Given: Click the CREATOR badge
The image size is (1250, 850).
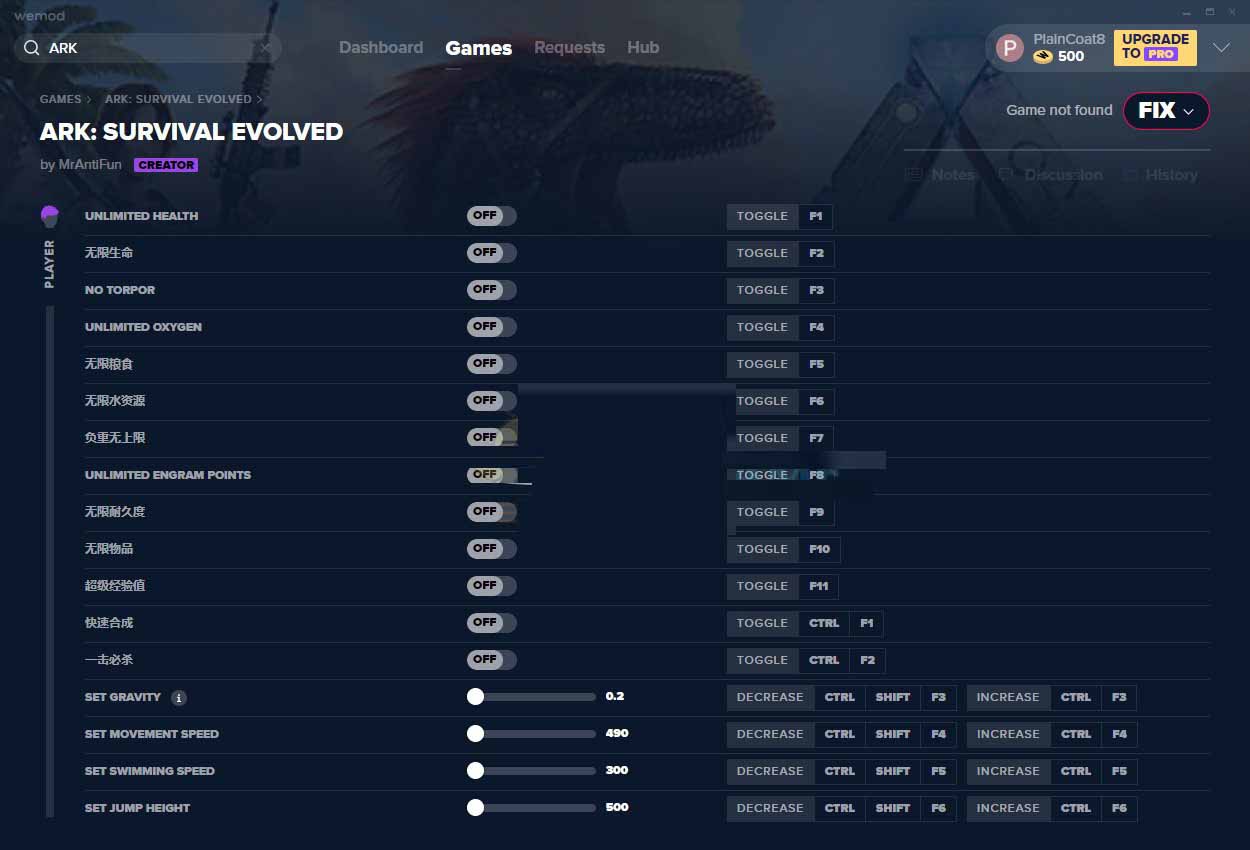Looking at the screenshot, I should click(x=166, y=165).
